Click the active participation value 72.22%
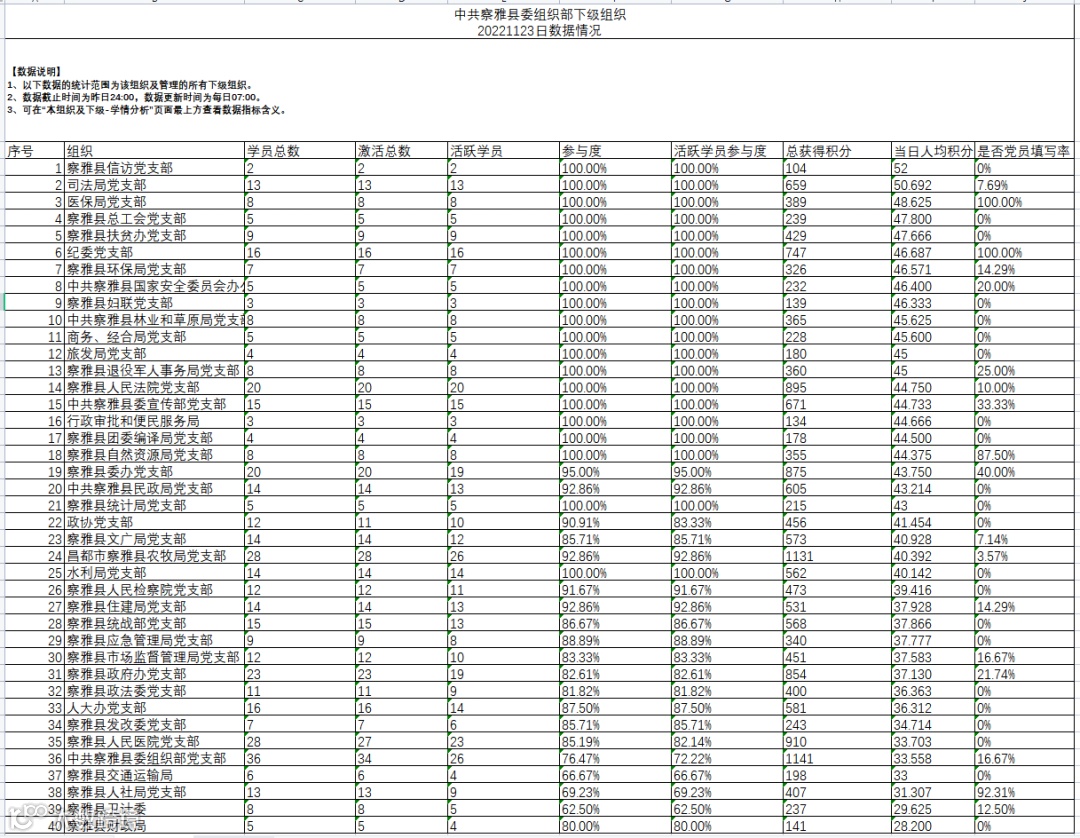 click(x=727, y=759)
